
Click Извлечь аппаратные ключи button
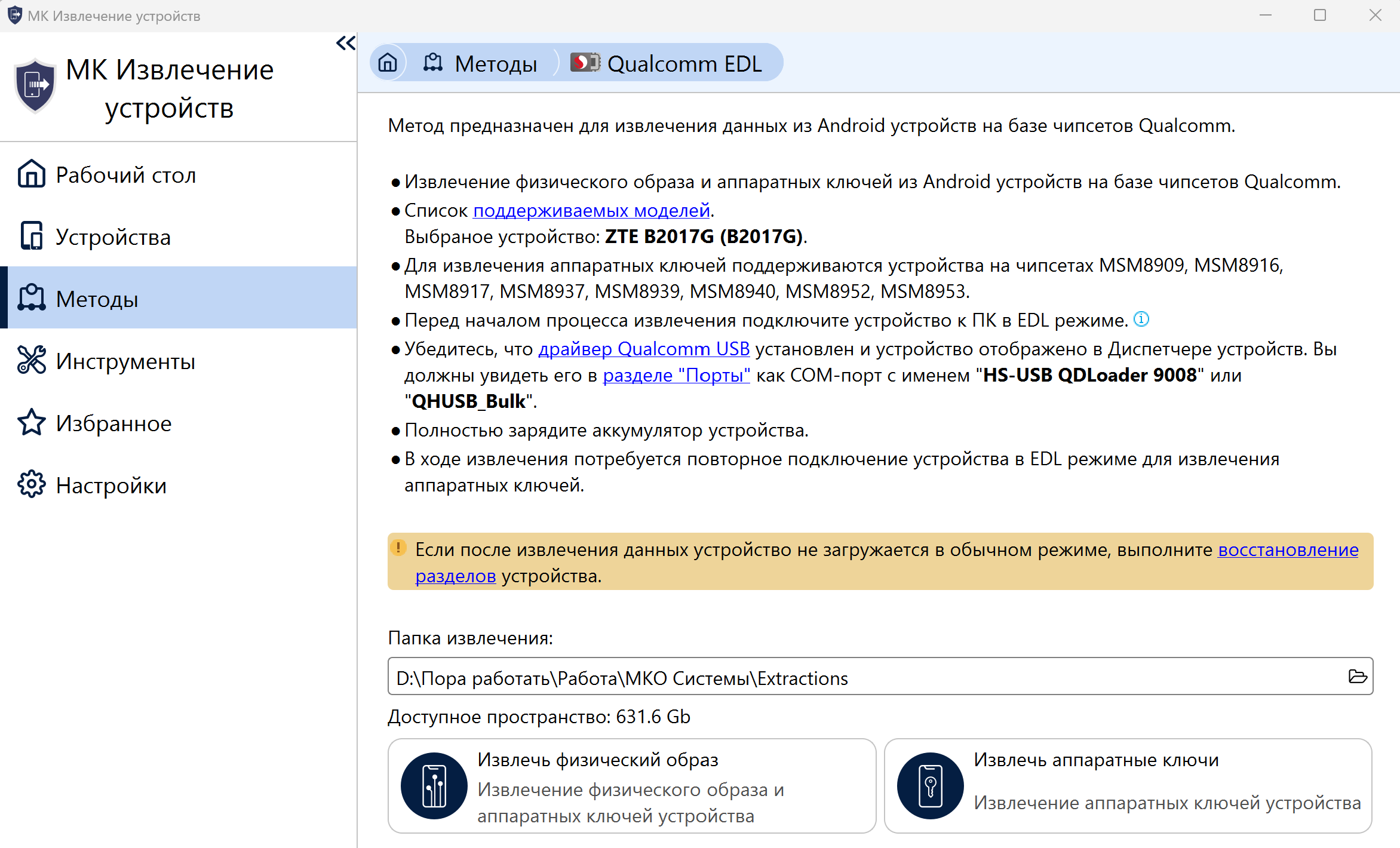[x=1128, y=786]
